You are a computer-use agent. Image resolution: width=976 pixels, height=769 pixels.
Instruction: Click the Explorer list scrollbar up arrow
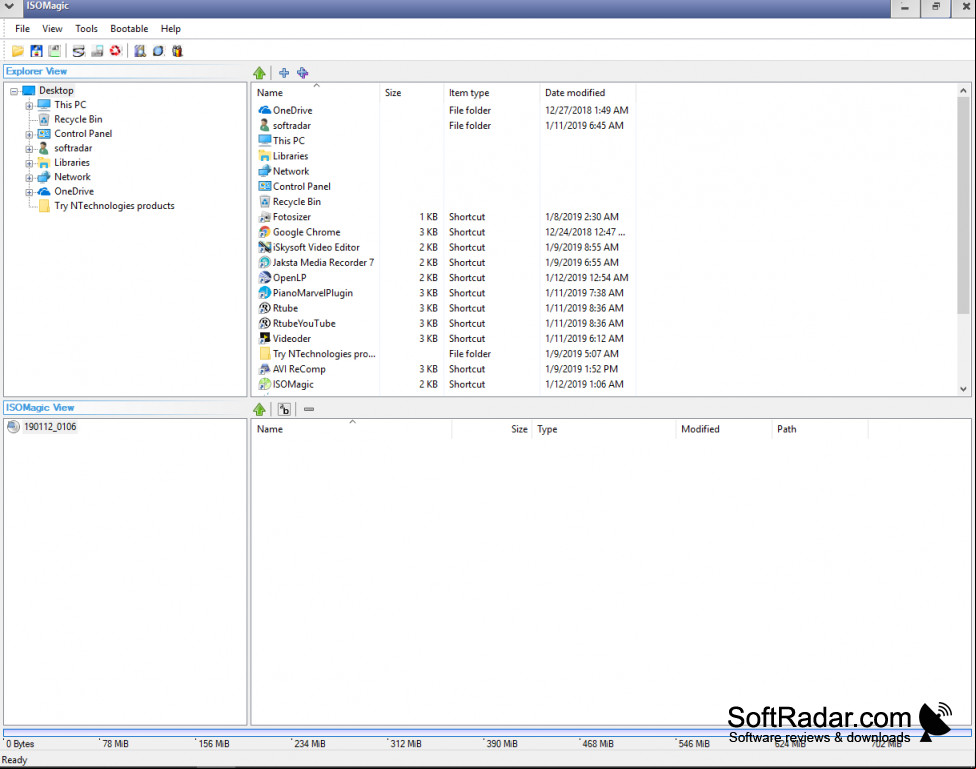964,91
